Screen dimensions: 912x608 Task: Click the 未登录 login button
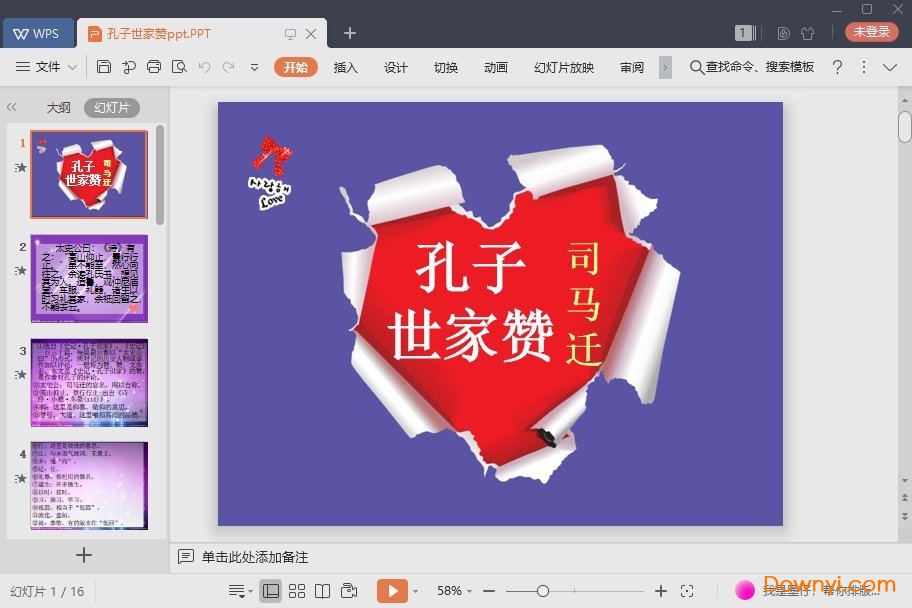tap(871, 31)
